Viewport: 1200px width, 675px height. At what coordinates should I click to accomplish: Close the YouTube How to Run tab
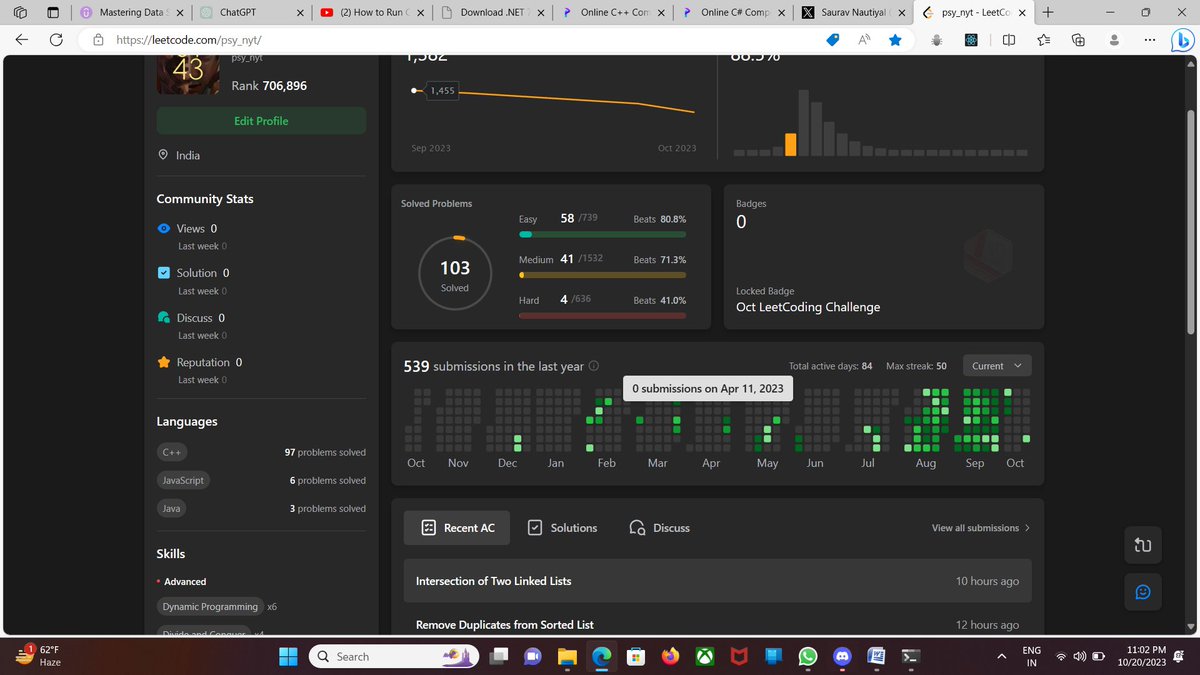pos(419,13)
